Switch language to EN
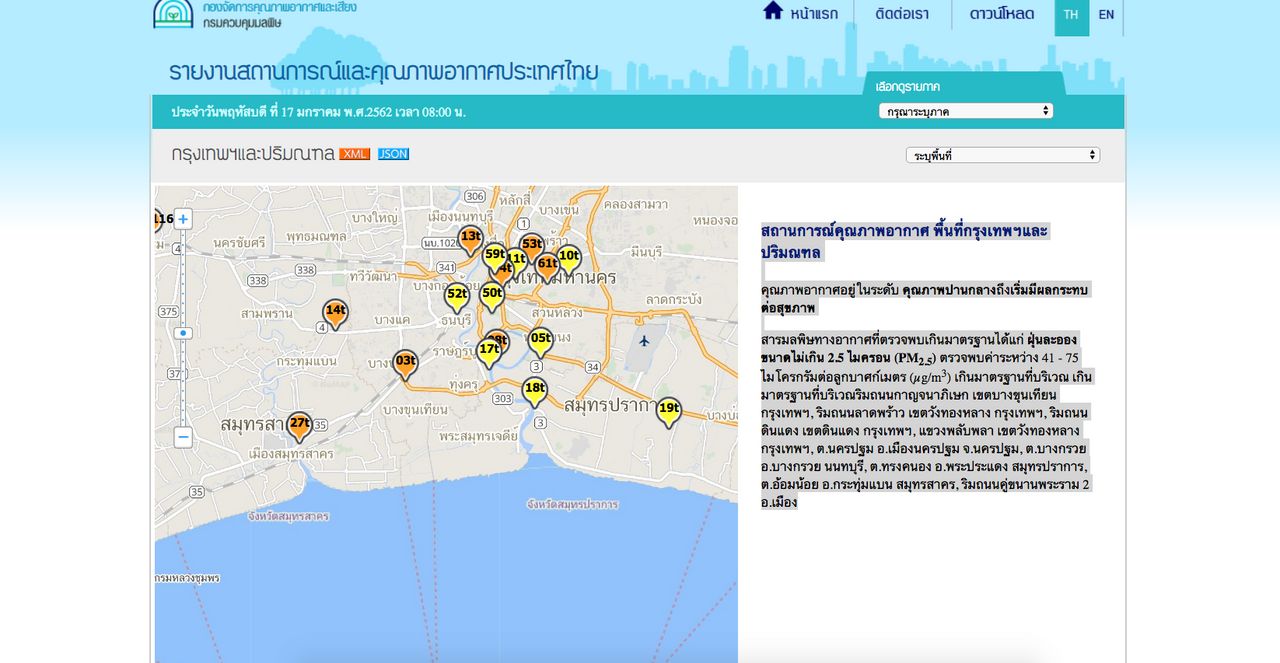The width and height of the screenshot is (1280, 663). click(x=1106, y=15)
